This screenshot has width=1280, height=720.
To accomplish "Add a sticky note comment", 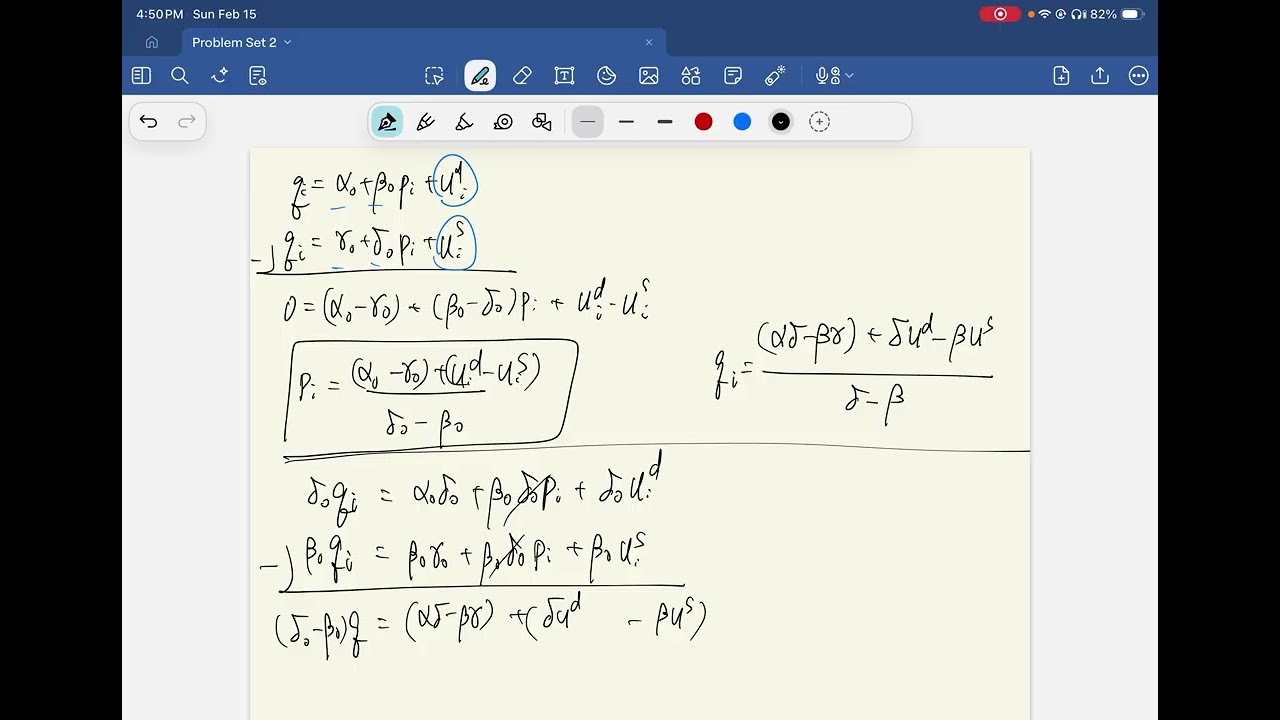I will click(x=733, y=76).
